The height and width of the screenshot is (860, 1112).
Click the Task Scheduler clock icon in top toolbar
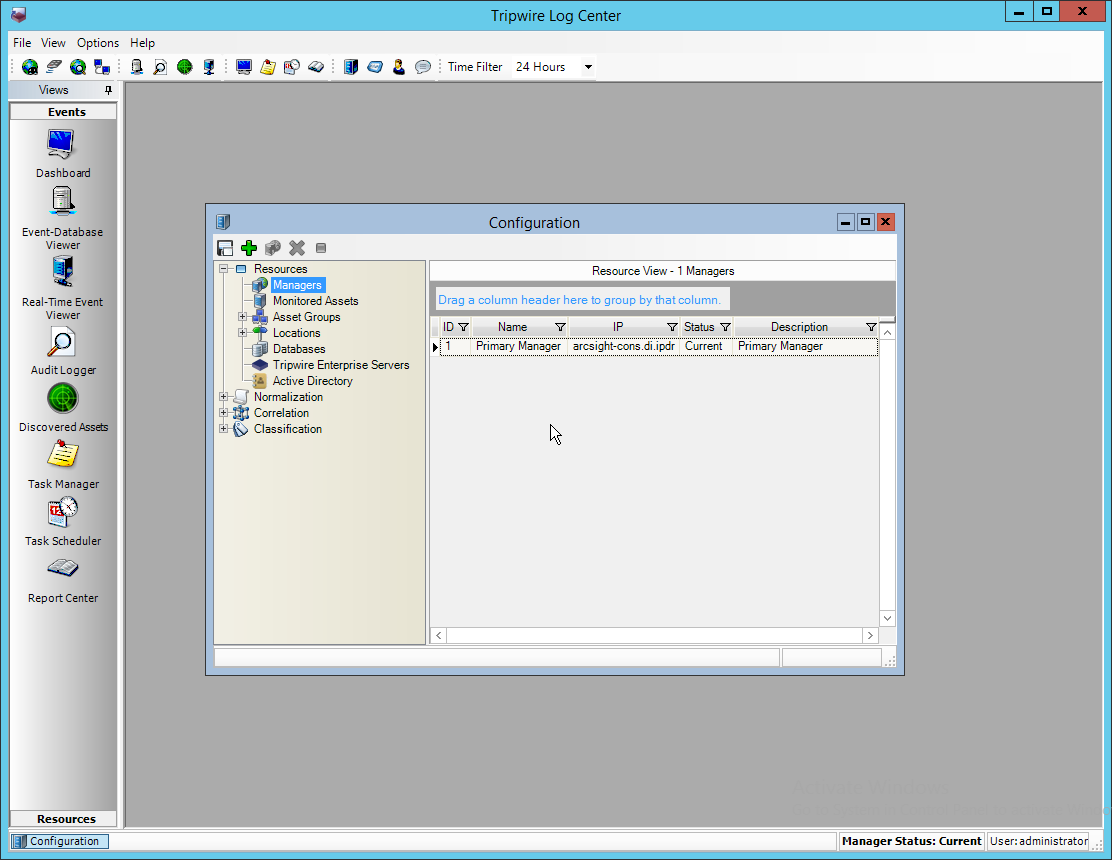291,67
